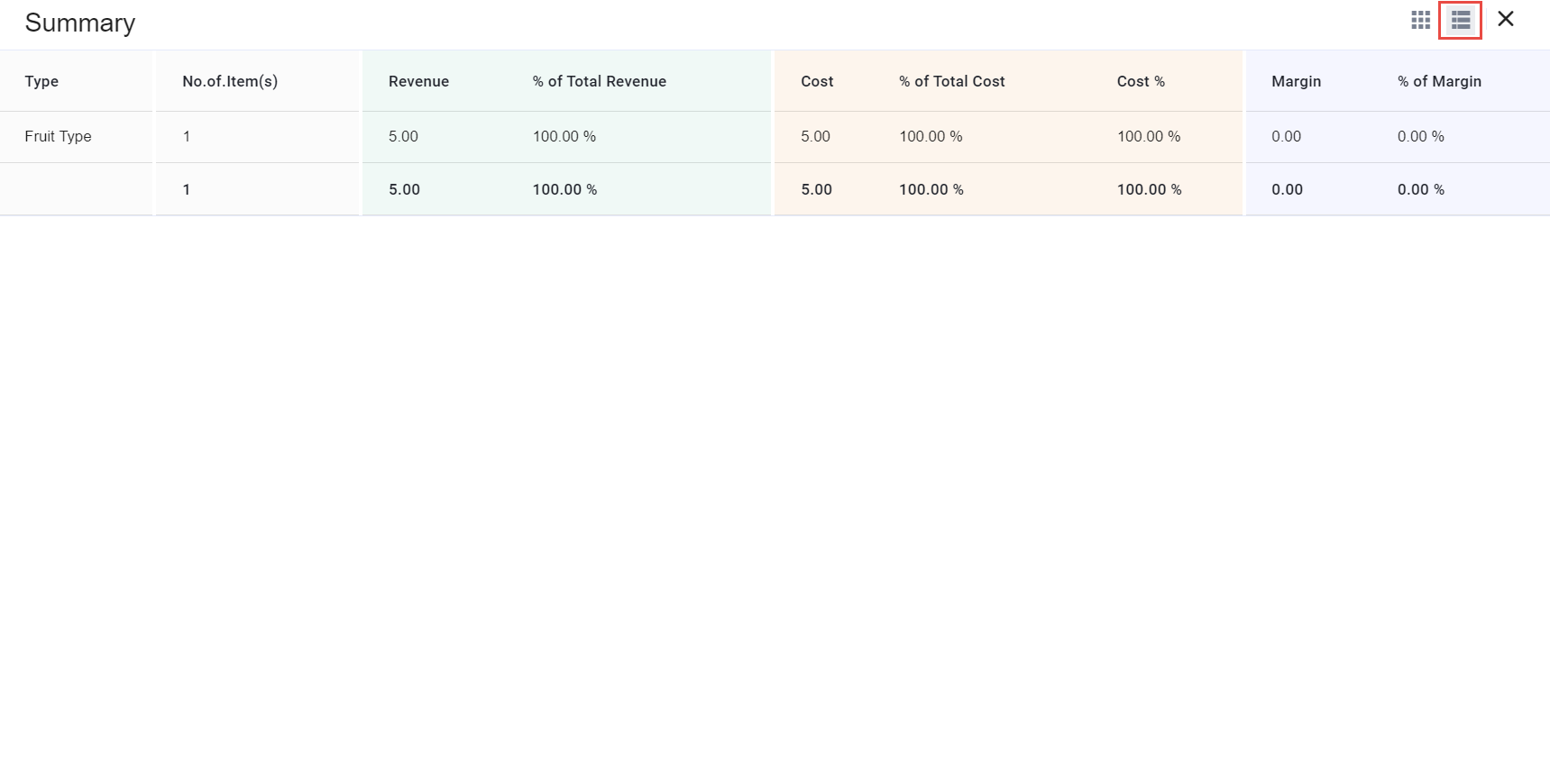The width and height of the screenshot is (1550, 784).
Task: Click Fruit Type % of Margin value
Action: tap(1421, 136)
